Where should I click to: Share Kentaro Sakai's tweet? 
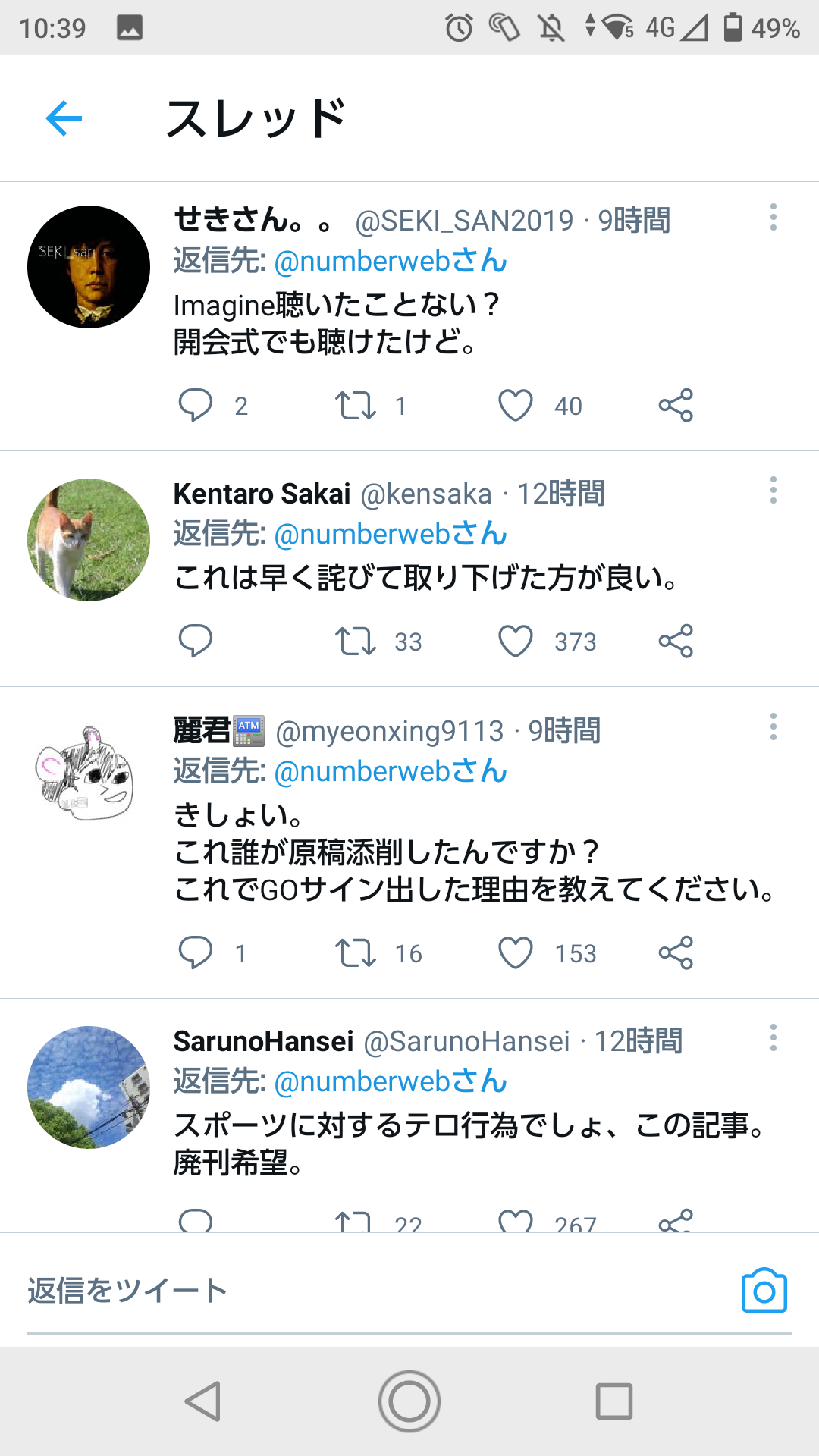coord(676,641)
